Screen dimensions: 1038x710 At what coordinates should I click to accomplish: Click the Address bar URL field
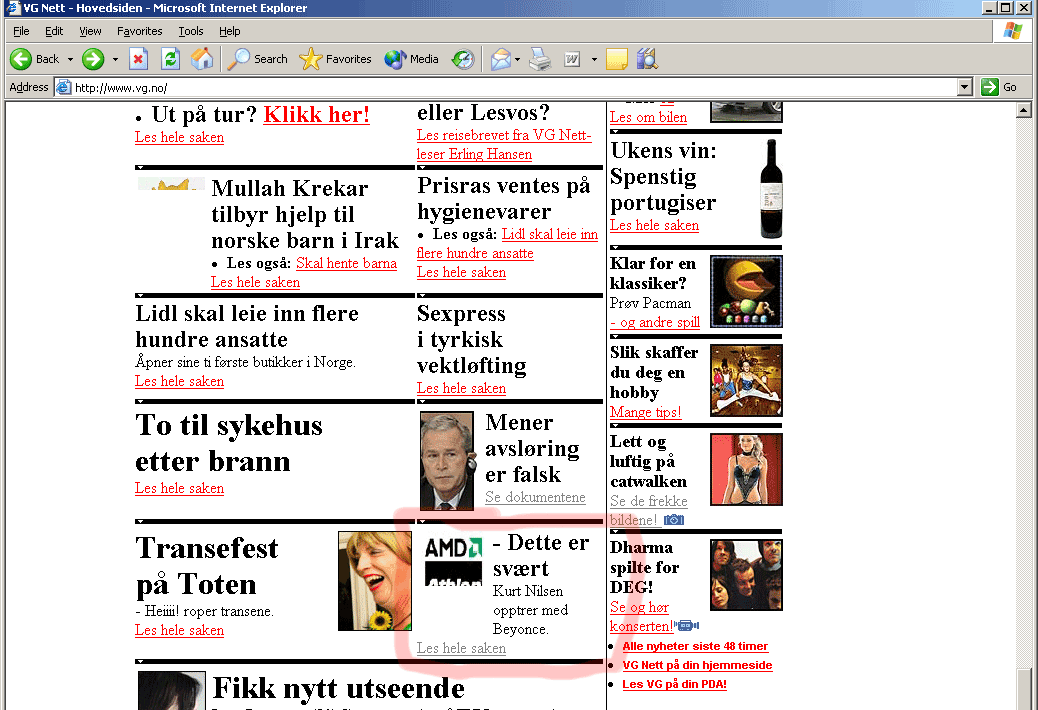coord(513,87)
